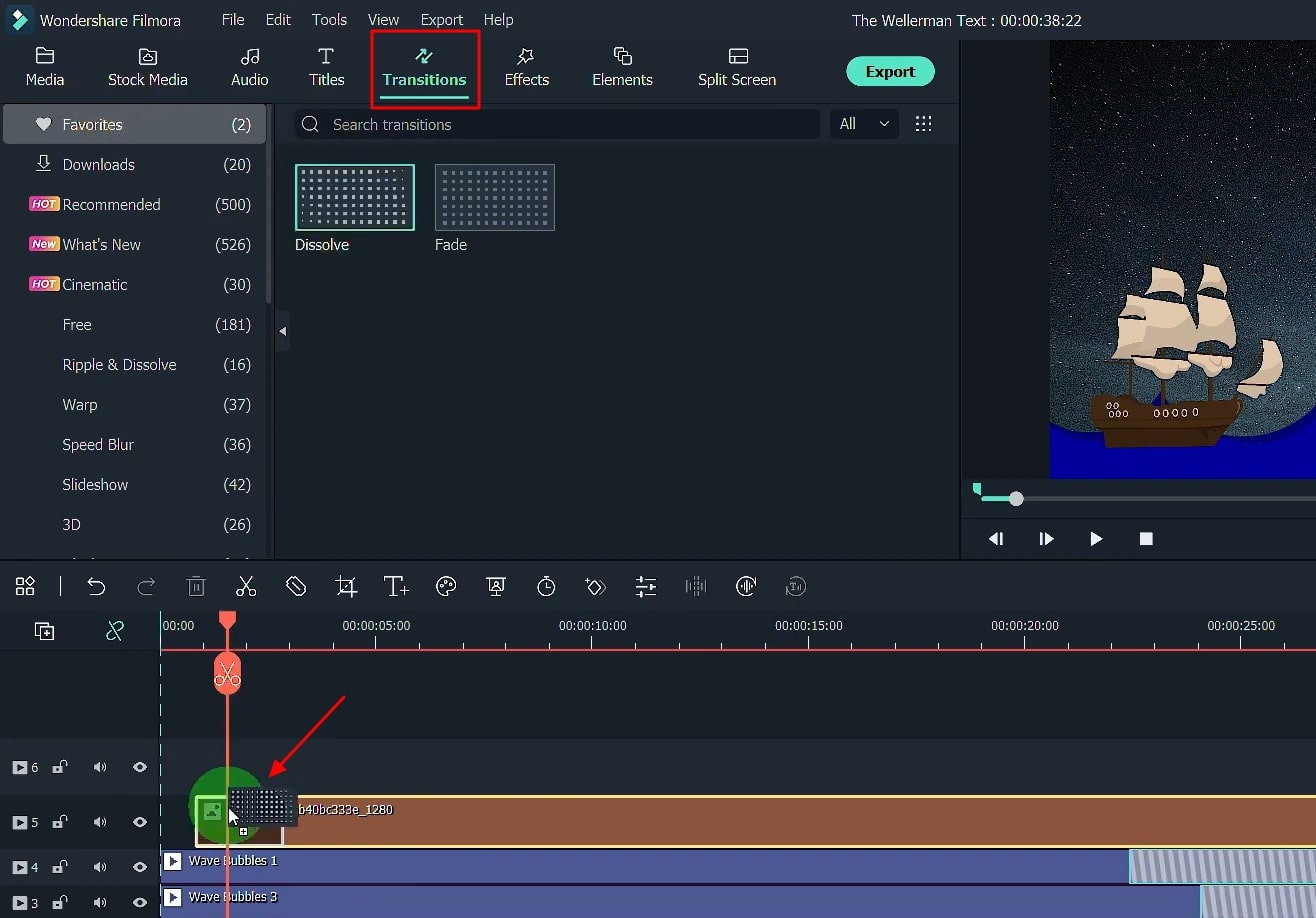The image size is (1316, 918).
Task: Open the File menu
Action: coord(233,20)
